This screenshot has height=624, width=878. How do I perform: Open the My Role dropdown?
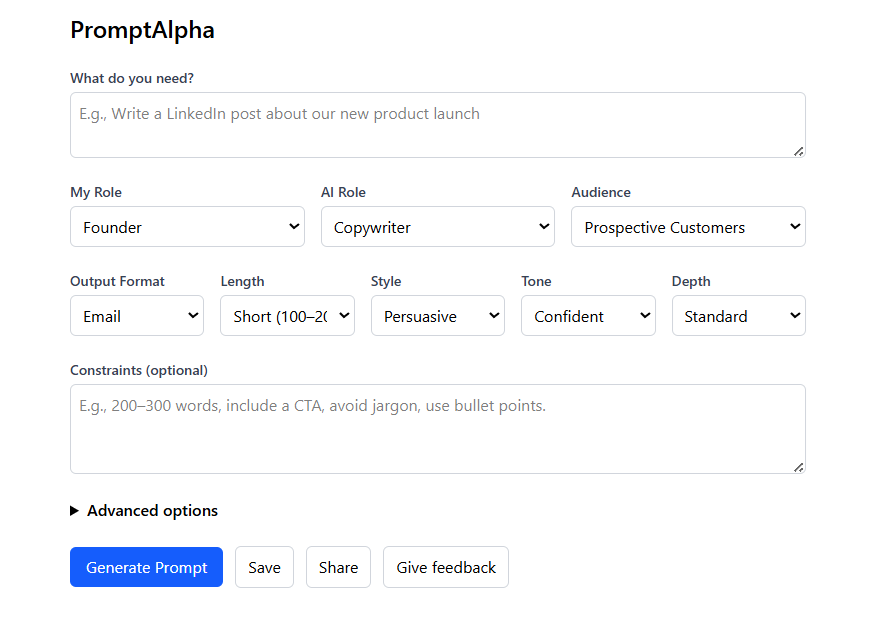(187, 227)
